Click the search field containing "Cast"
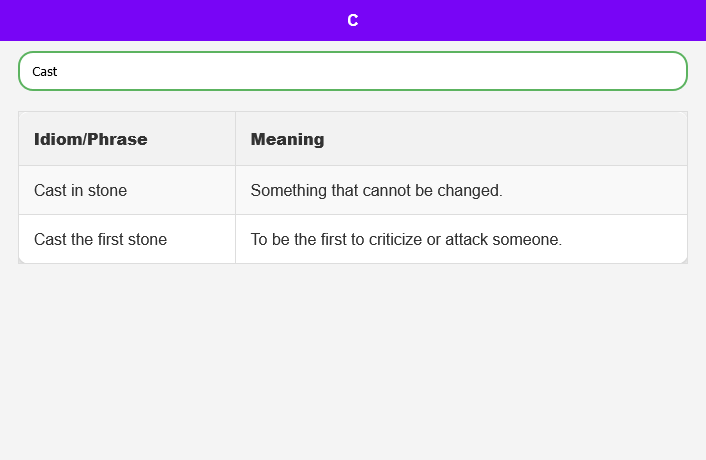This screenshot has height=460, width=706. click(352, 71)
